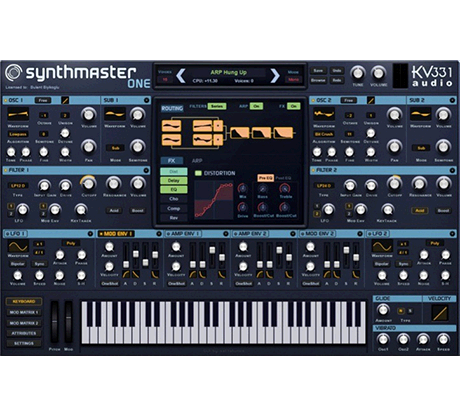Viewport: 460px width, 416px height.
Task: Open the Filter 1 type LP12 D dropdown
Action: point(18,186)
